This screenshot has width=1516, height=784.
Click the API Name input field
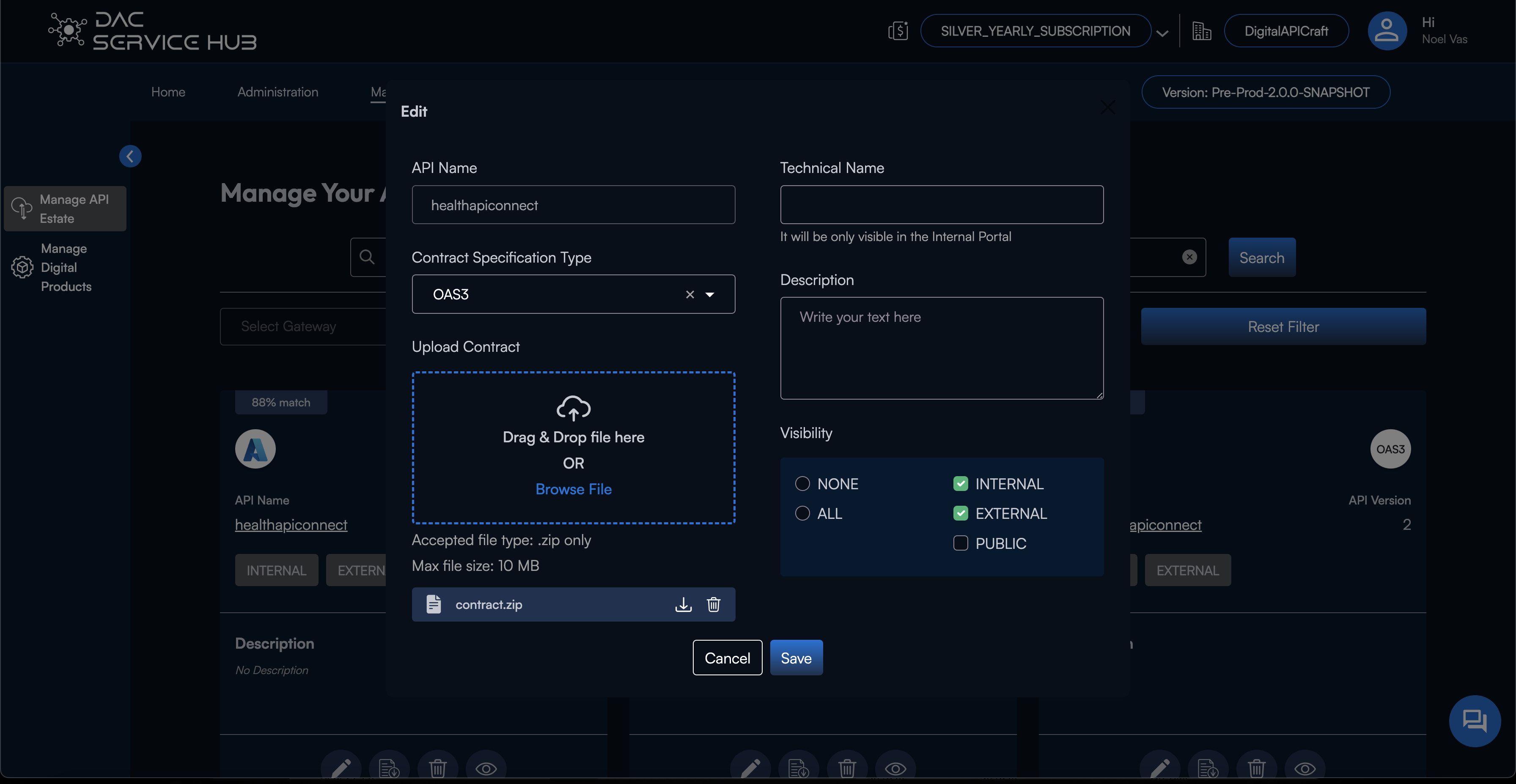[x=574, y=204]
